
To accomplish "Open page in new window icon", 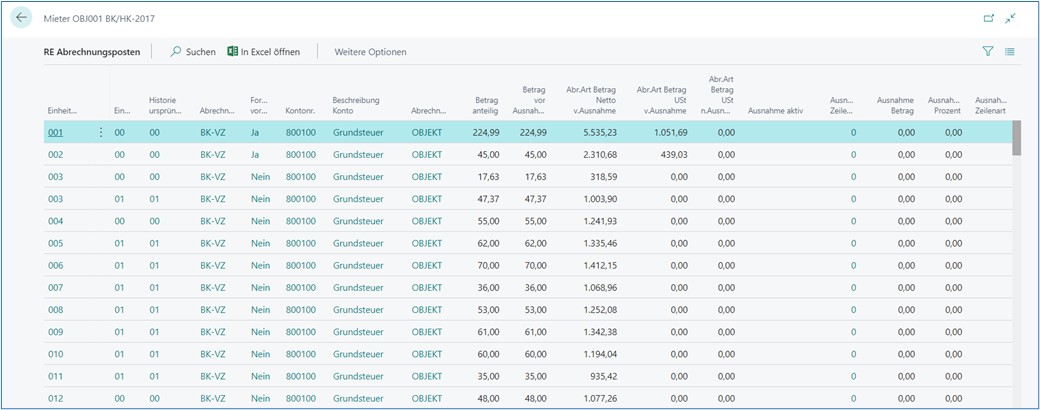I will [x=989, y=19].
